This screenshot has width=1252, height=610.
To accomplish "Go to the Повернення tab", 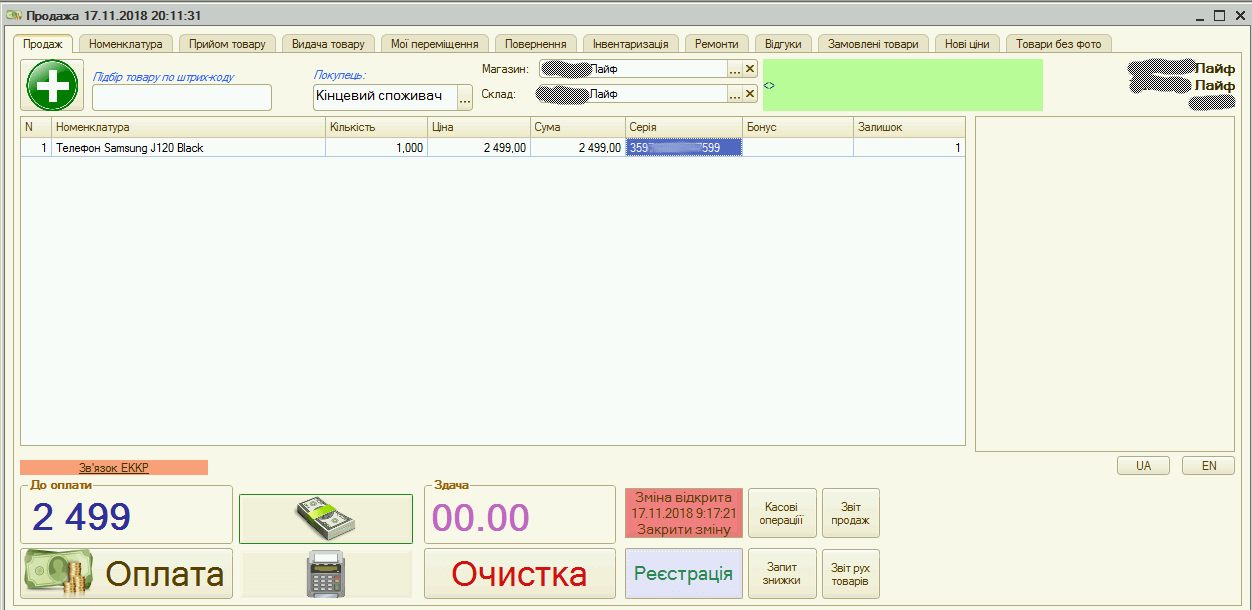I will [x=535, y=44].
